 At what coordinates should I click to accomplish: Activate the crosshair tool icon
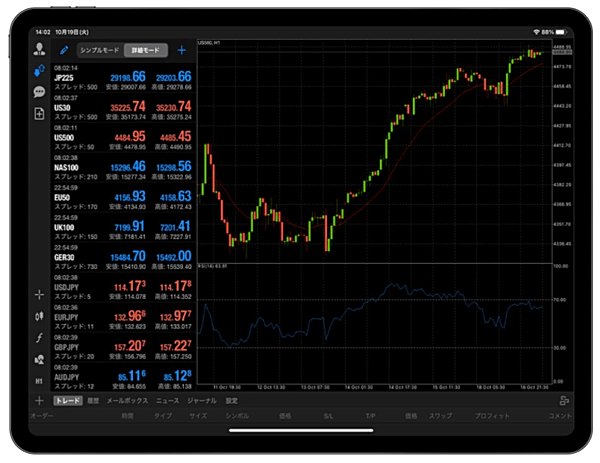(x=39, y=295)
